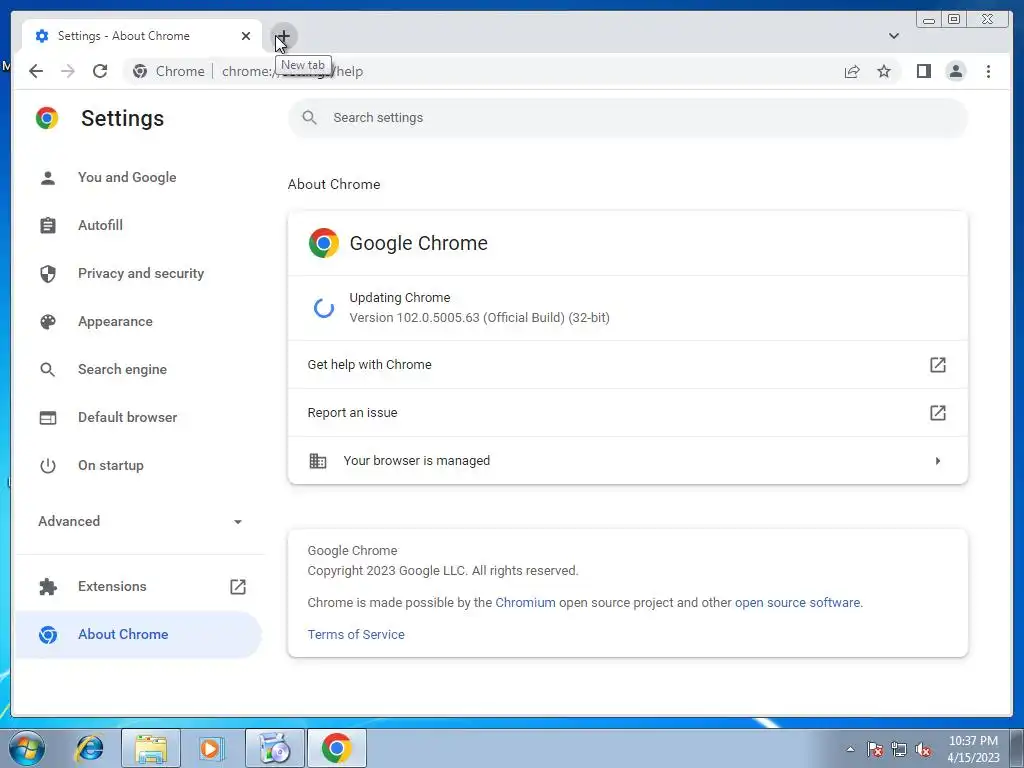Open Windows Explorer from taskbar
Image resolution: width=1024 pixels, height=768 pixels.
[x=151, y=749]
